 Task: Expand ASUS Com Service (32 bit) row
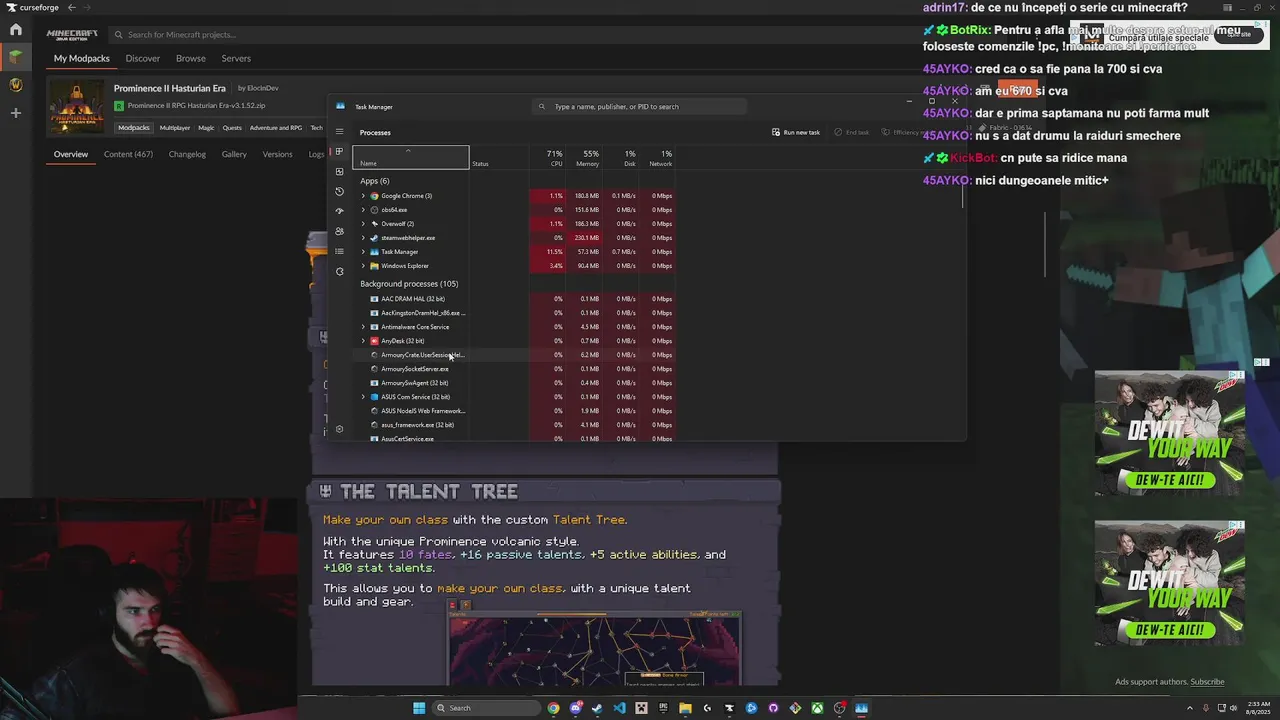pos(363,397)
